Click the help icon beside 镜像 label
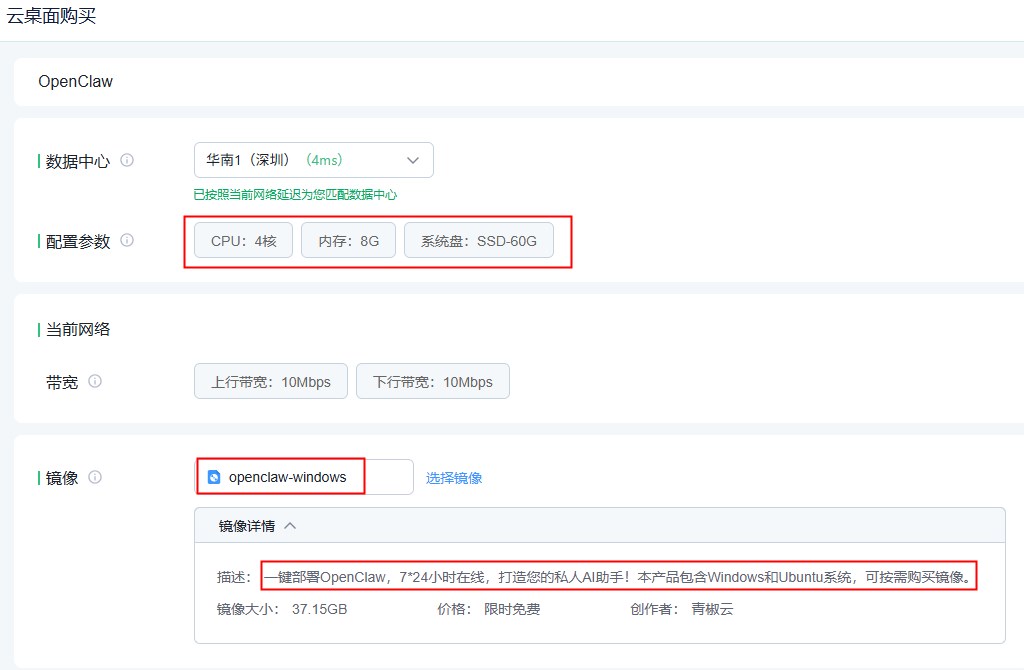This screenshot has width=1024, height=670. pos(95,477)
